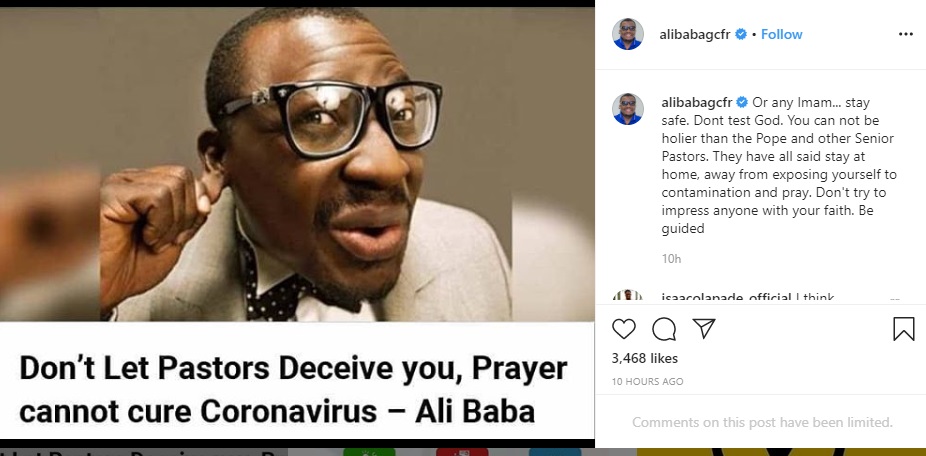Viewport: 926px width, 456px height.
Task: Open comments via the speech bubble icon
Action: tap(664, 329)
